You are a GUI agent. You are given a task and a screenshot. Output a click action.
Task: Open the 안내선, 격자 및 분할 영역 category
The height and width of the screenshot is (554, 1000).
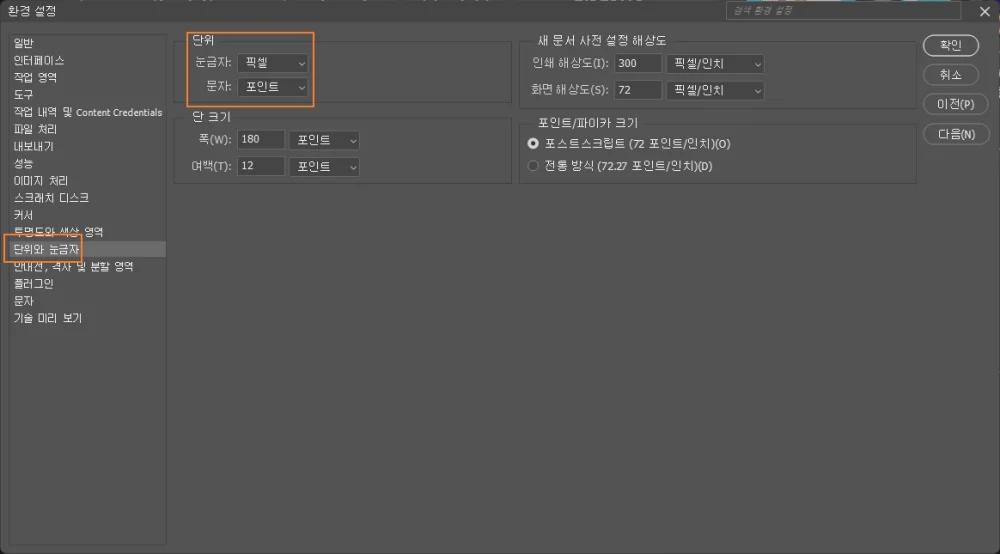tap(73, 267)
